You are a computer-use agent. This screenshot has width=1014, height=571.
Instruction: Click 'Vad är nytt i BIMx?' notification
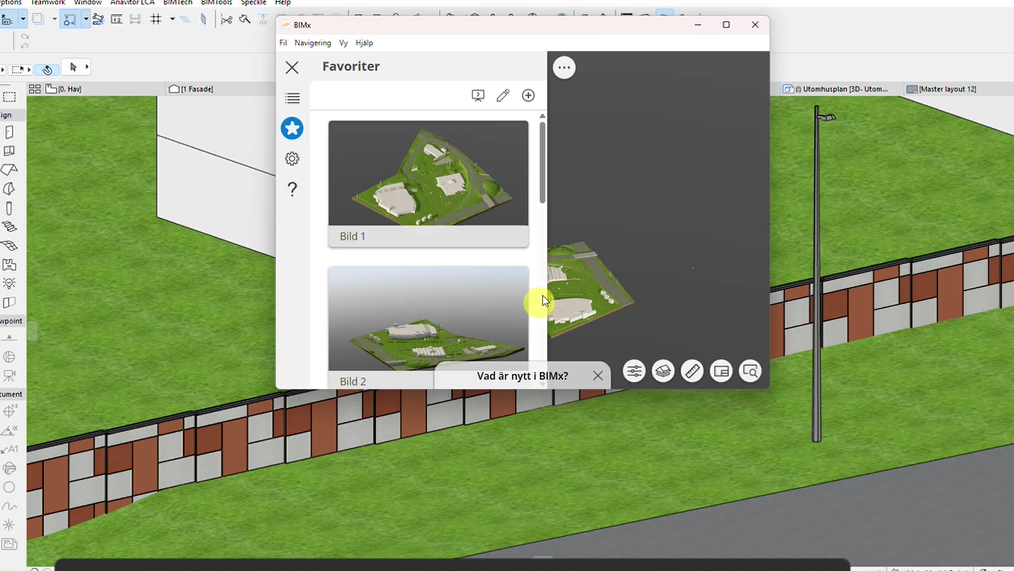click(522, 376)
